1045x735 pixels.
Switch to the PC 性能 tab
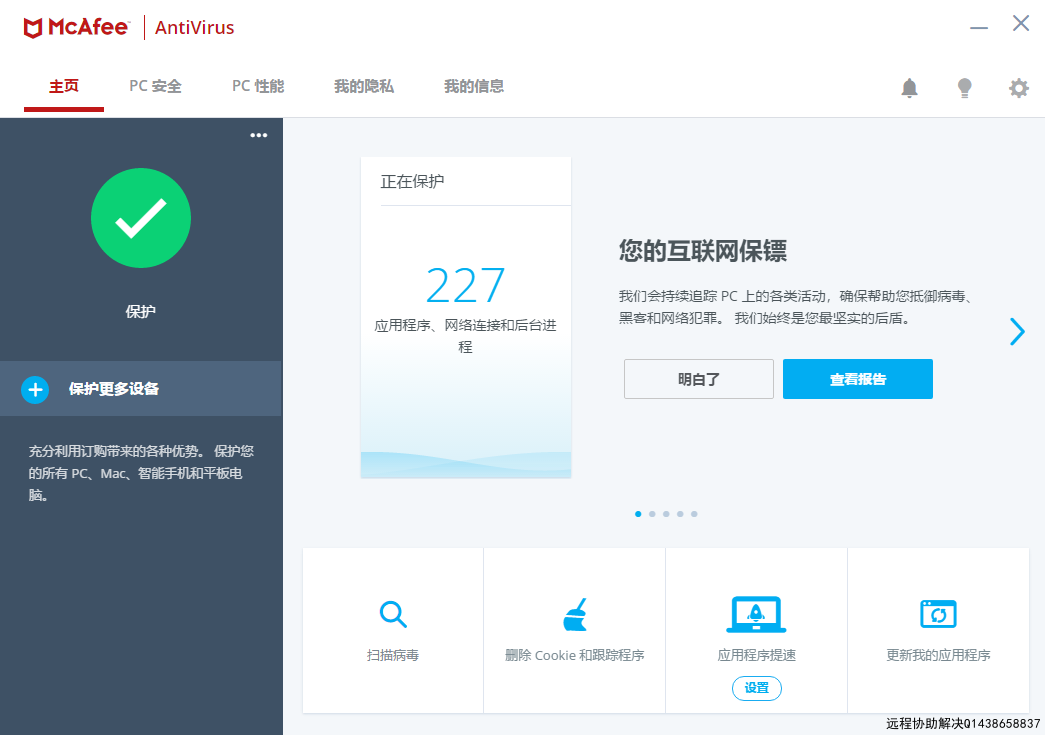[258, 86]
